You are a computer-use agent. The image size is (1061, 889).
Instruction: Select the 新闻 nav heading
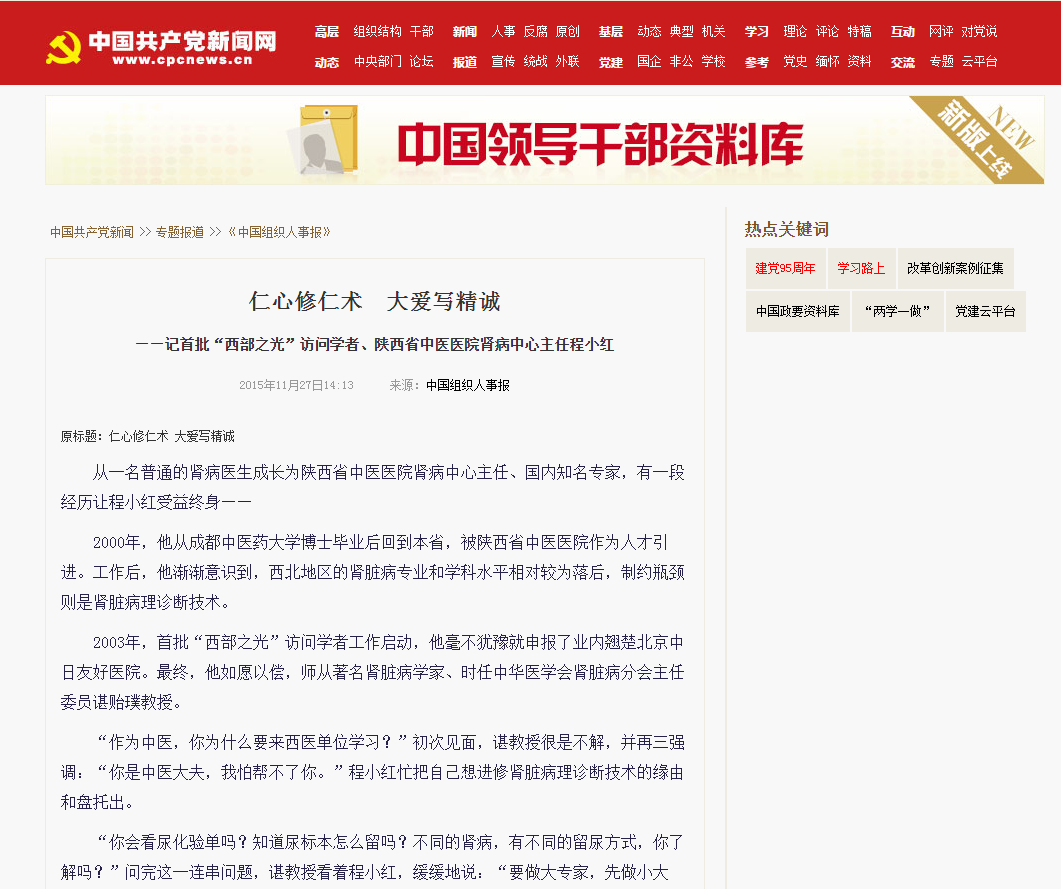465,31
